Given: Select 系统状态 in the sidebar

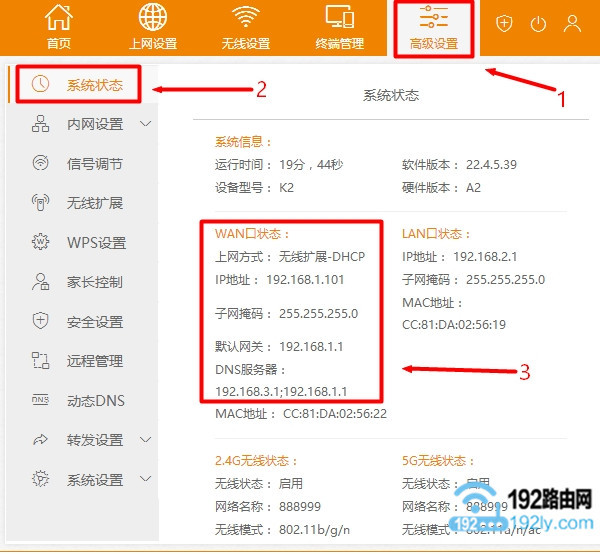Looking at the screenshot, I should coord(94,85).
